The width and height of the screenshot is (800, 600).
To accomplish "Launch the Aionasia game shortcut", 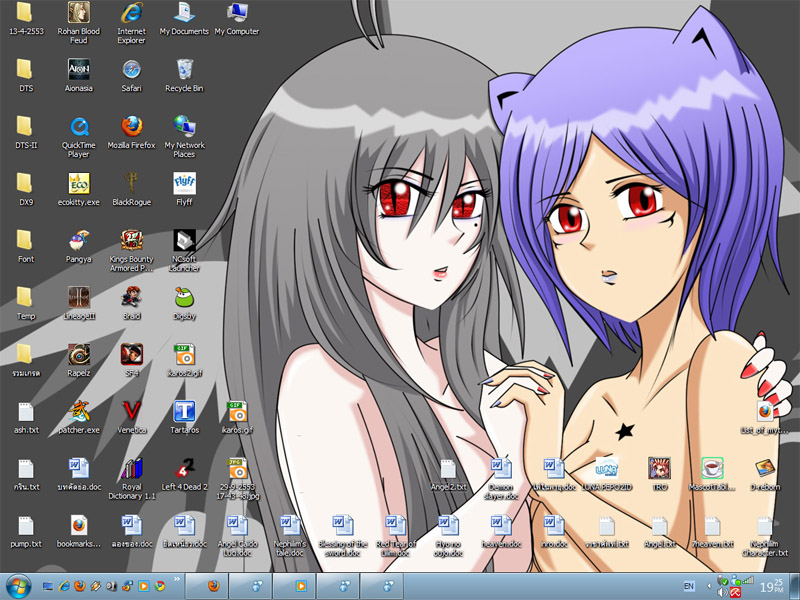I will click(x=79, y=75).
